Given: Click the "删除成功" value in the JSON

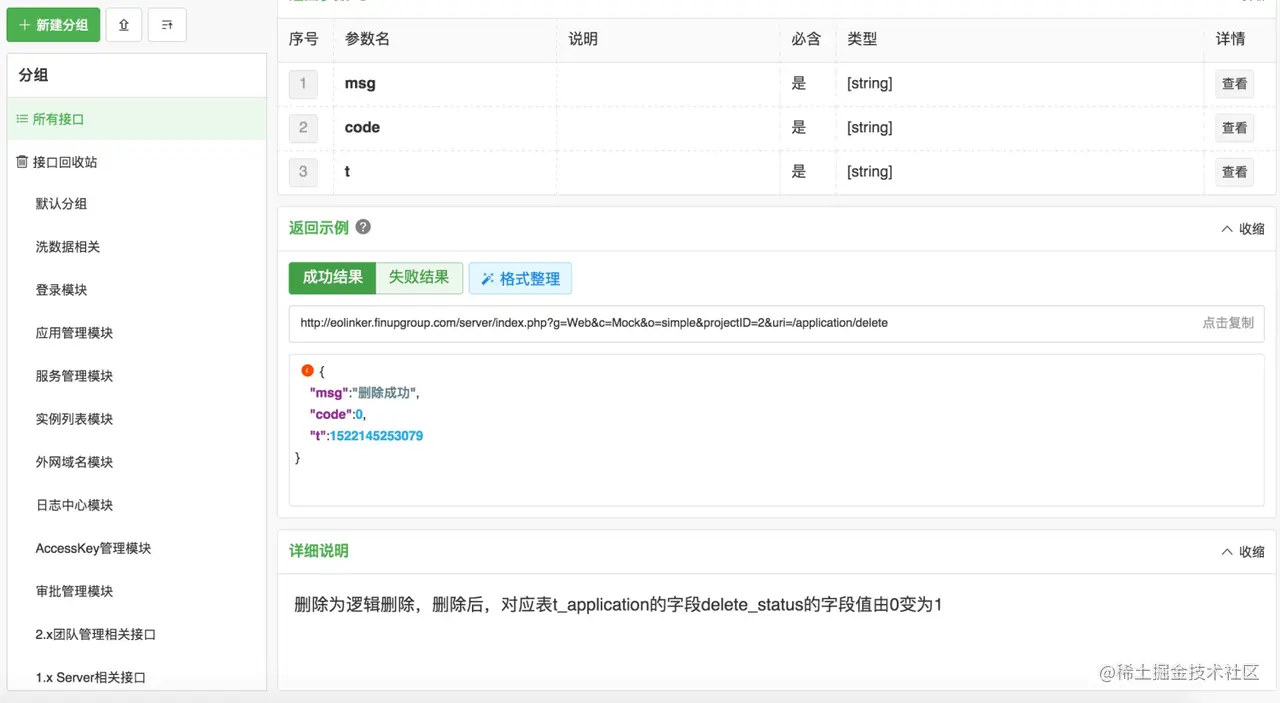Looking at the screenshot, I should click(x=383, y=393).
